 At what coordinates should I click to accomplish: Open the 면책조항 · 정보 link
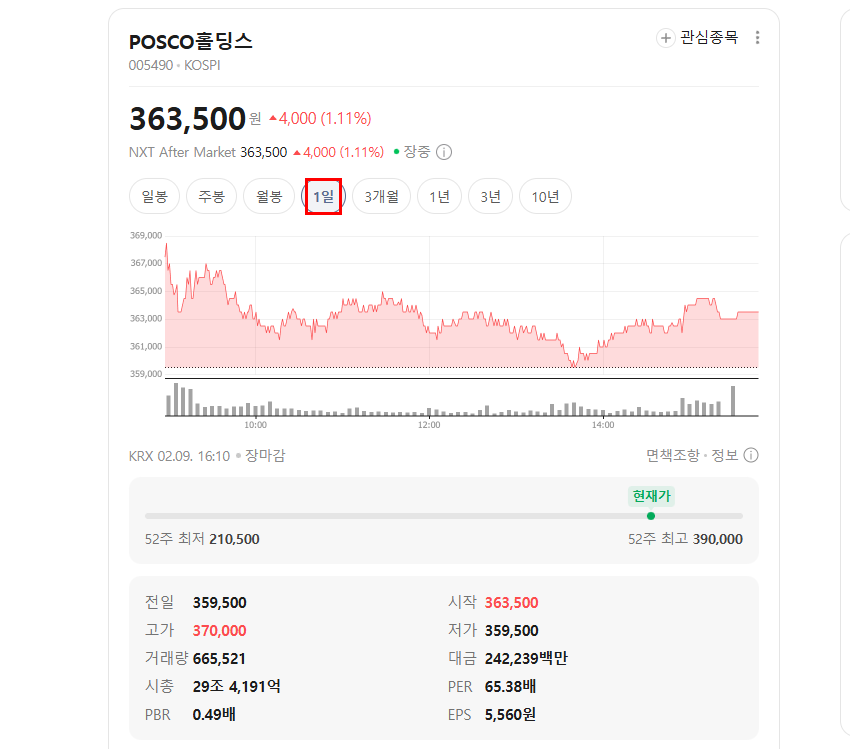[x=692, y=455]
